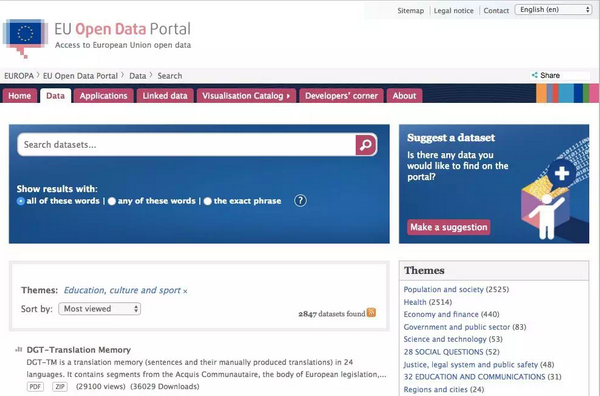Click the 'Make a suggestion' button
Screen dimensions: 600x396
tap(448, 227)
